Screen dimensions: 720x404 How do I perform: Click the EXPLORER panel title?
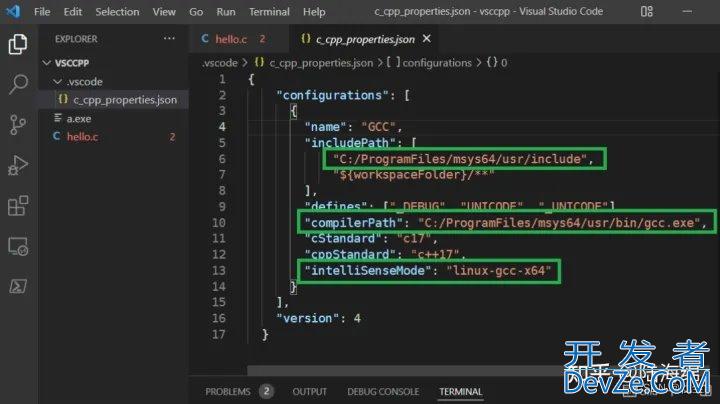76,39
